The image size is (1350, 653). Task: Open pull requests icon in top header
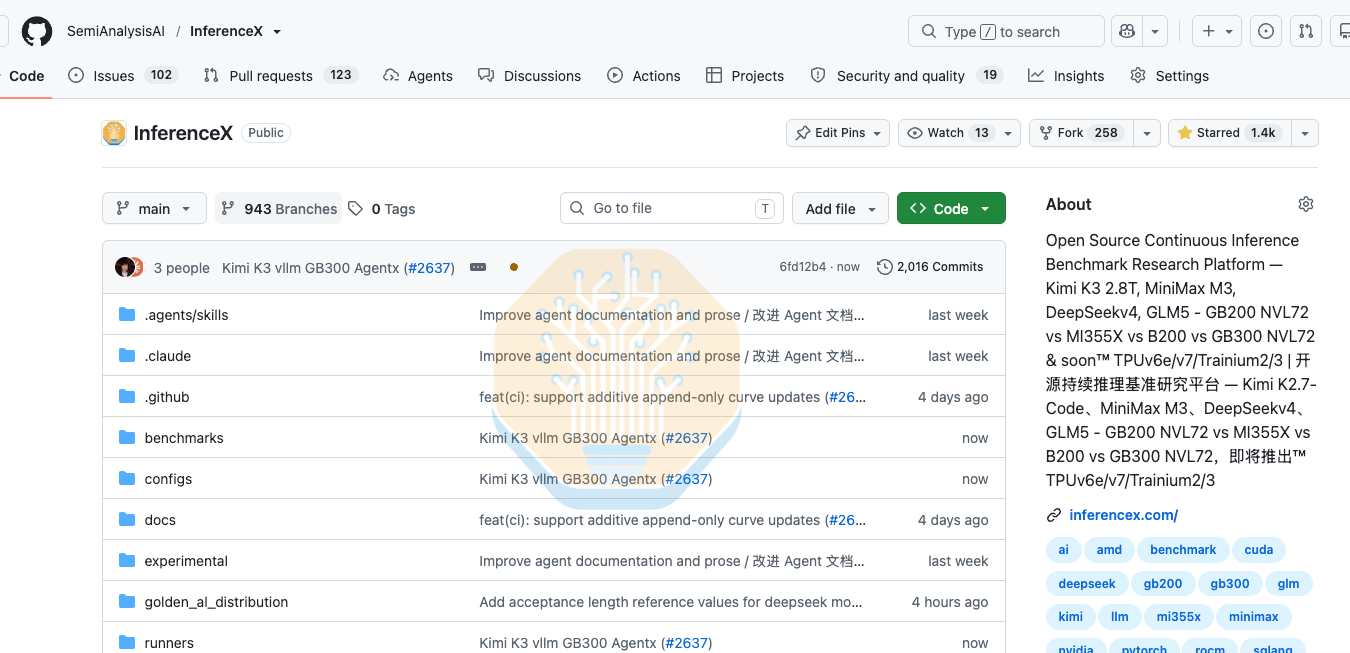click(1306, 31)
